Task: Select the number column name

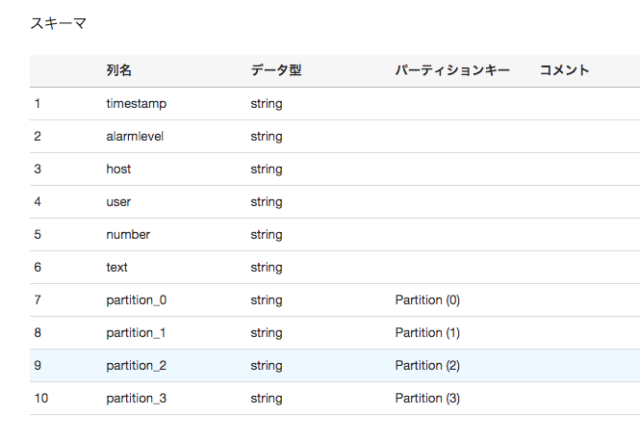Action: click(x=128, y=234)
